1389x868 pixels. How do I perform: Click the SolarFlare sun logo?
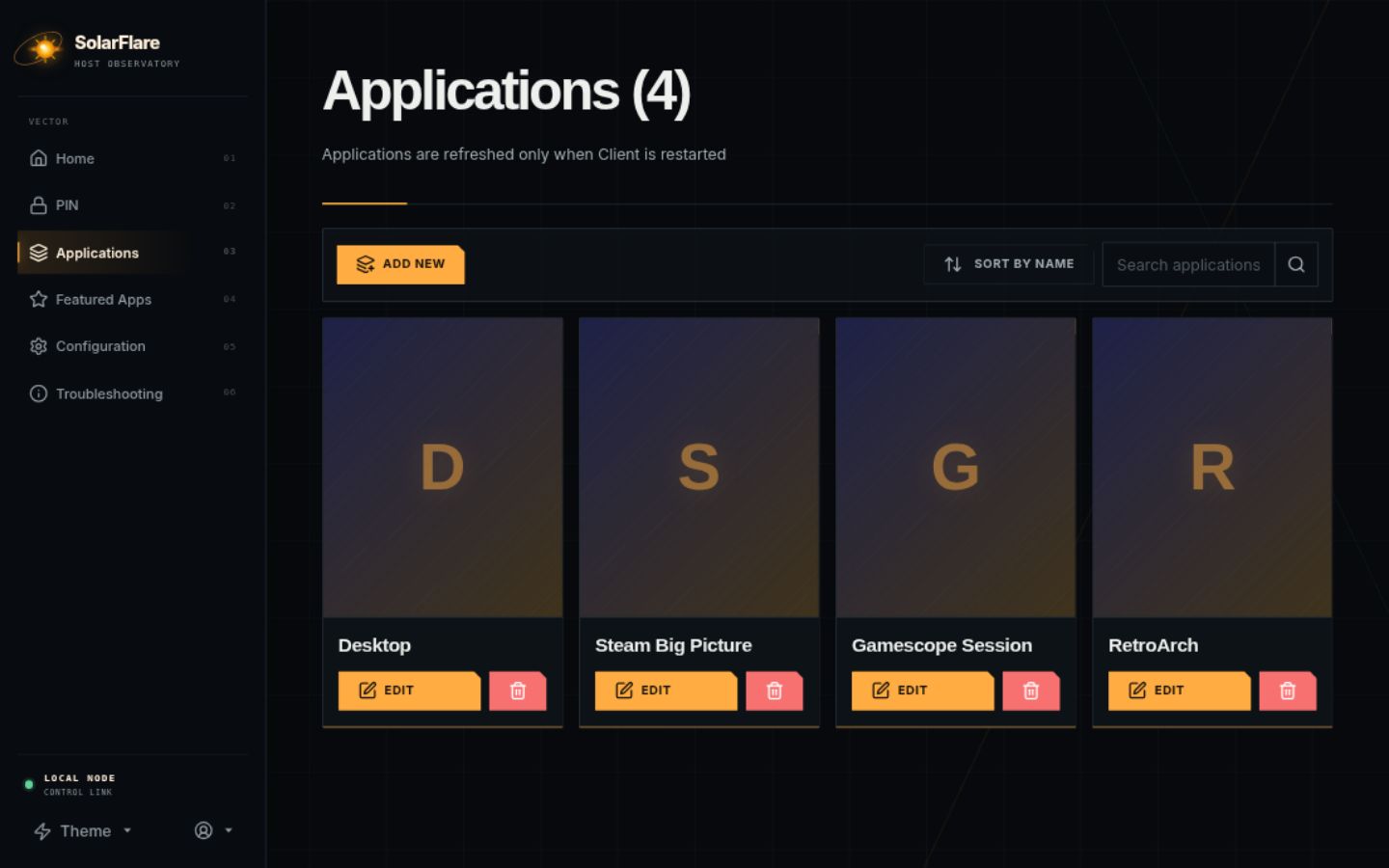pos(40,48)
